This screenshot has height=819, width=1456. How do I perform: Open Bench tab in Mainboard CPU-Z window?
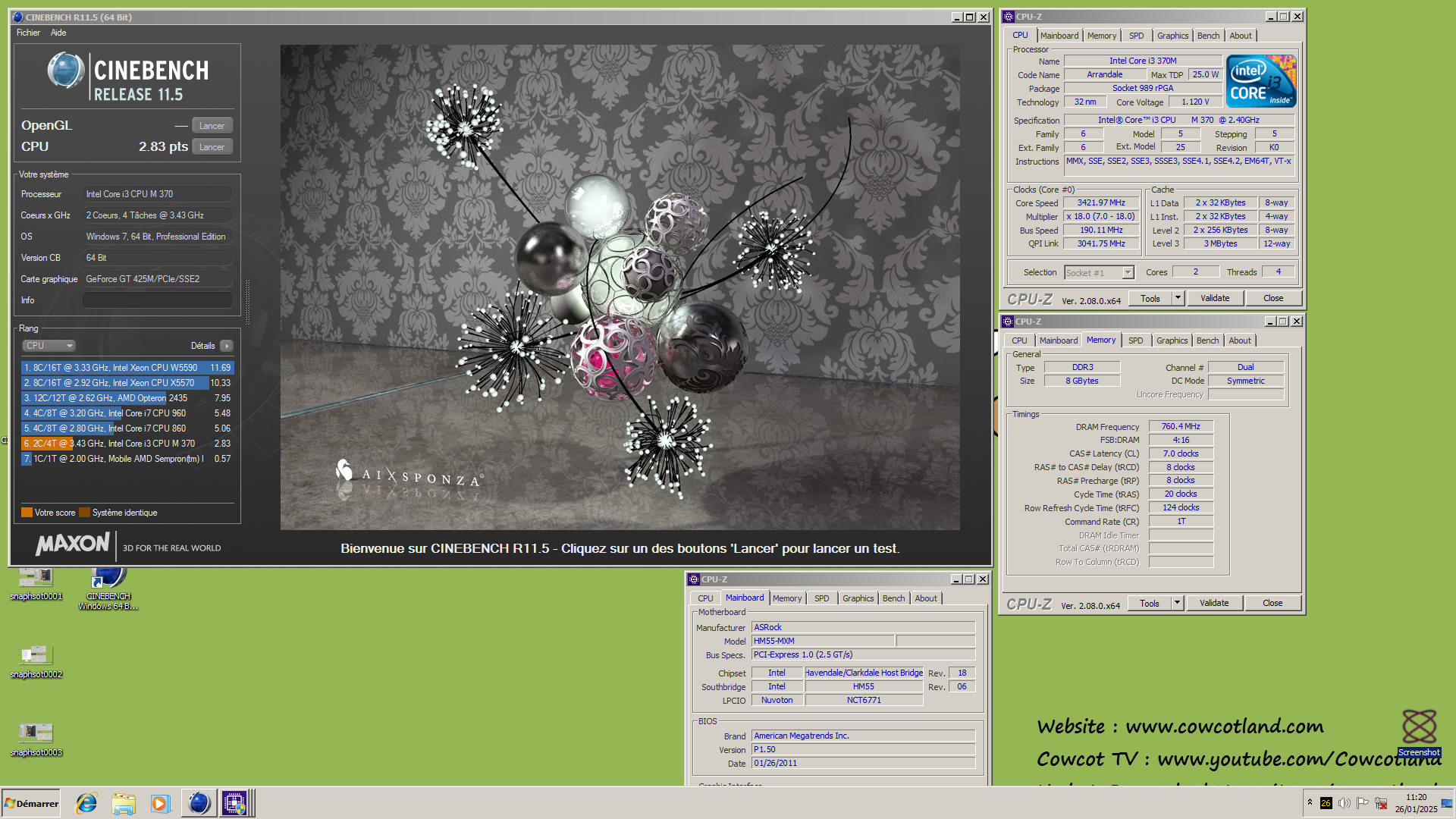coord(893,598)
